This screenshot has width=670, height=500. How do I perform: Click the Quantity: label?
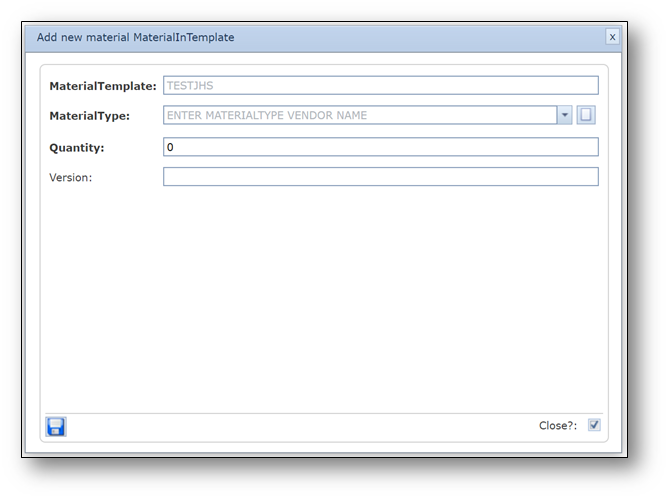tap(76, 148)
